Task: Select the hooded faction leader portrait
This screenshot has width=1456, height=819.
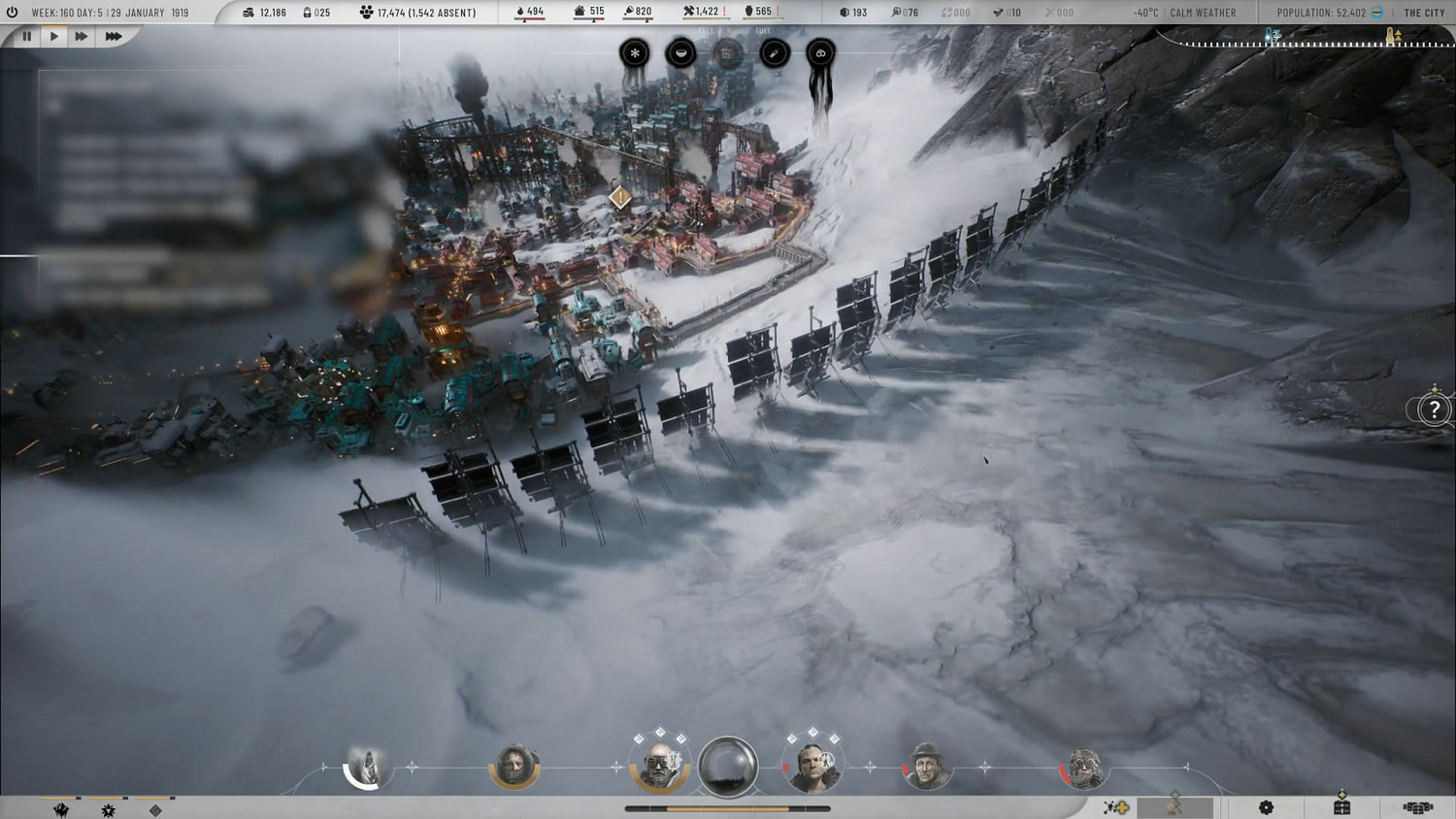Action: pos(368,769)
